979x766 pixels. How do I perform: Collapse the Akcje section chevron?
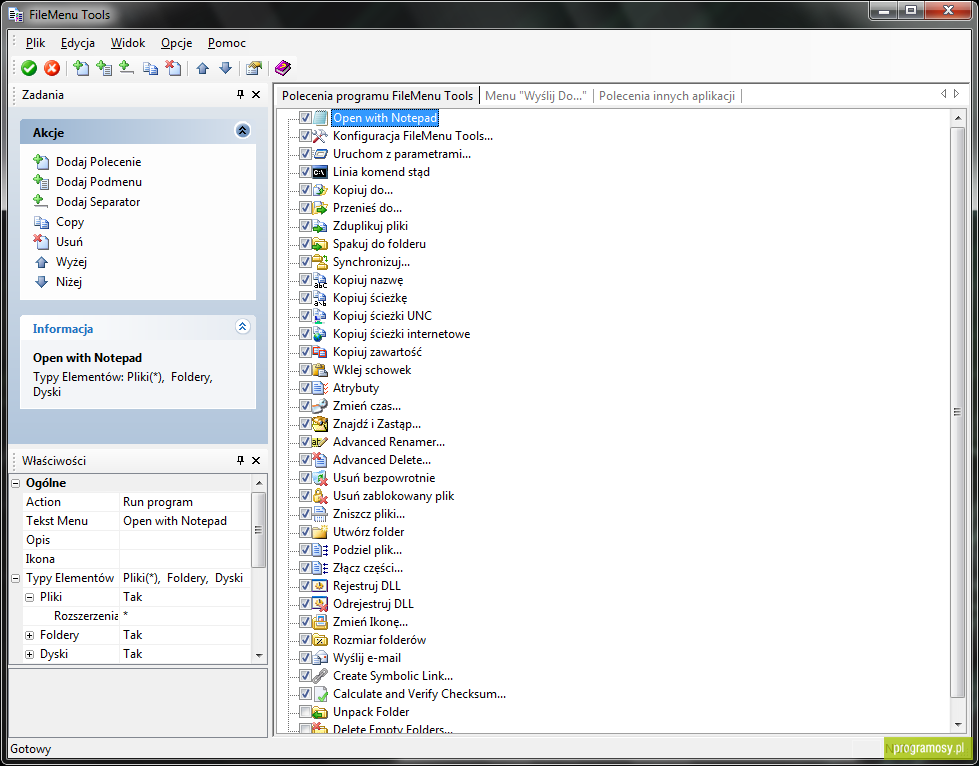[x=242, y=130]
